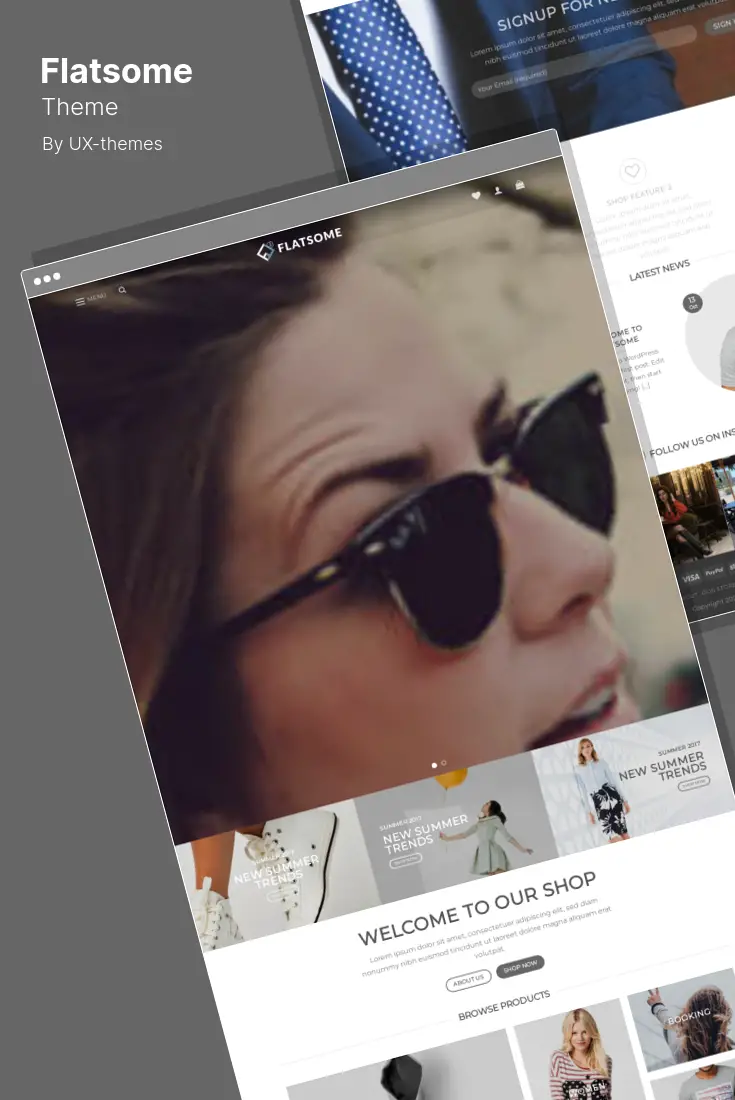
Task: Open the balloon girl New Summer Trends banner
Action: (x=456, y=826)
